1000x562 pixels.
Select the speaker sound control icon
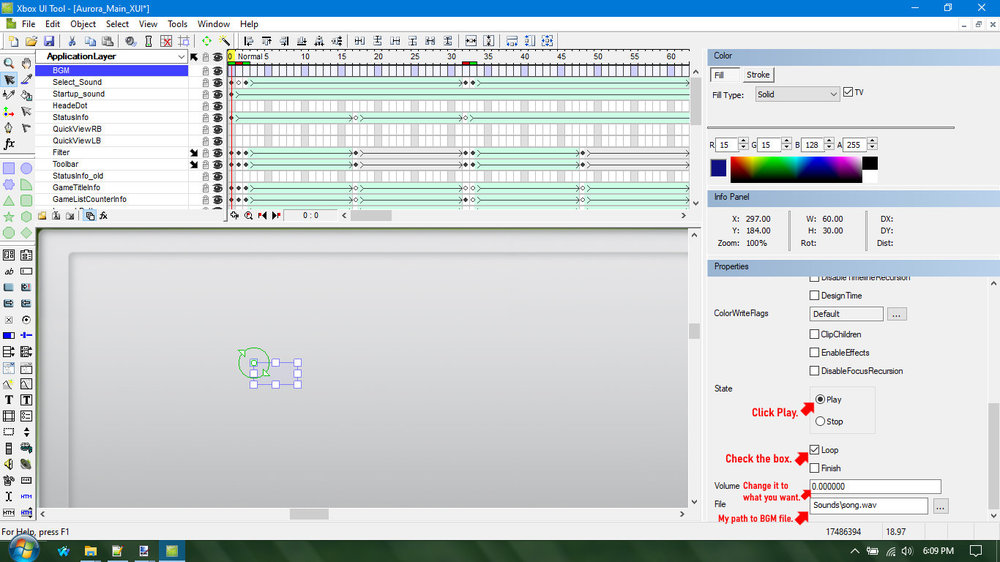(x=9, y=464)
